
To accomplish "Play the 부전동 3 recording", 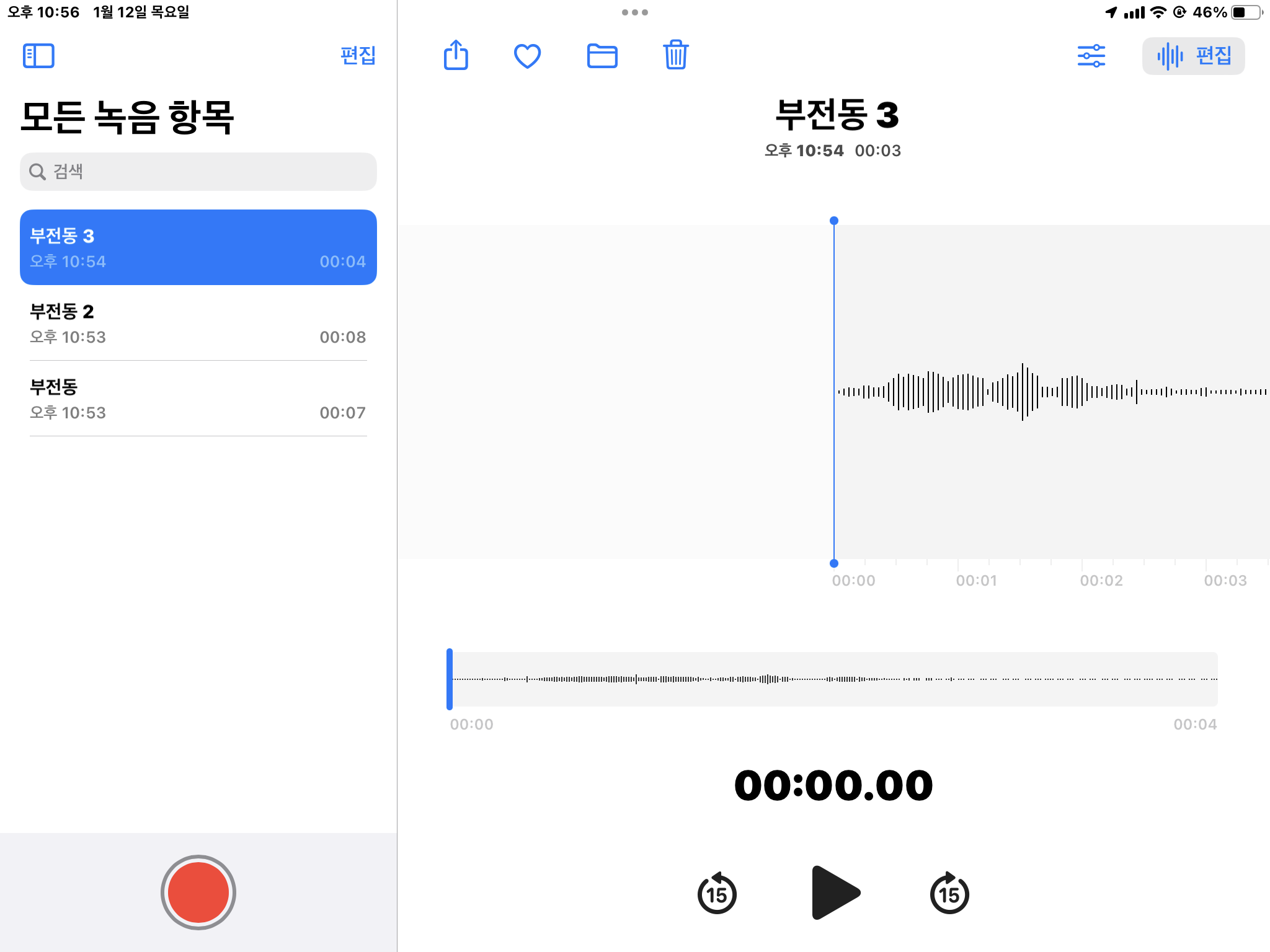I will coord(835,892).
